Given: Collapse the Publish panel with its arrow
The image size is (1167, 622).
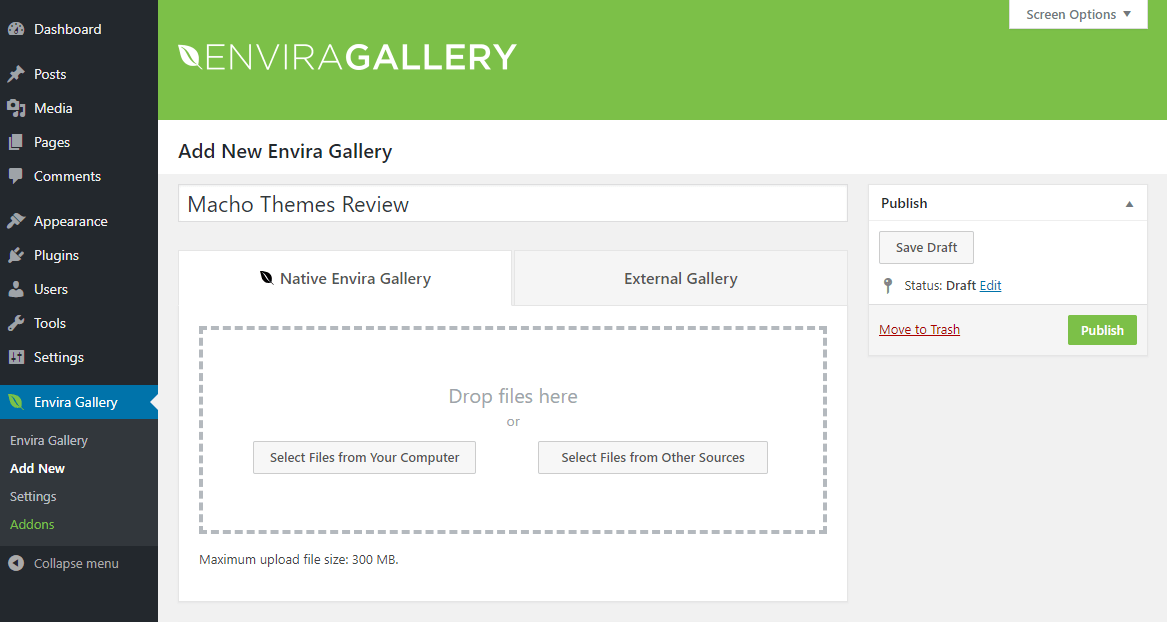Looking at the screenshot, I should [x=1129, y=204].
